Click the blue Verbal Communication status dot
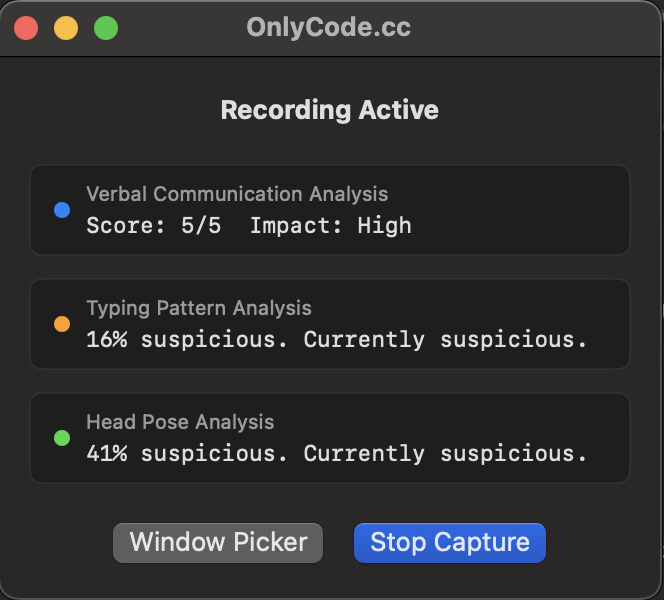664x600 pixels. (62, 210)
